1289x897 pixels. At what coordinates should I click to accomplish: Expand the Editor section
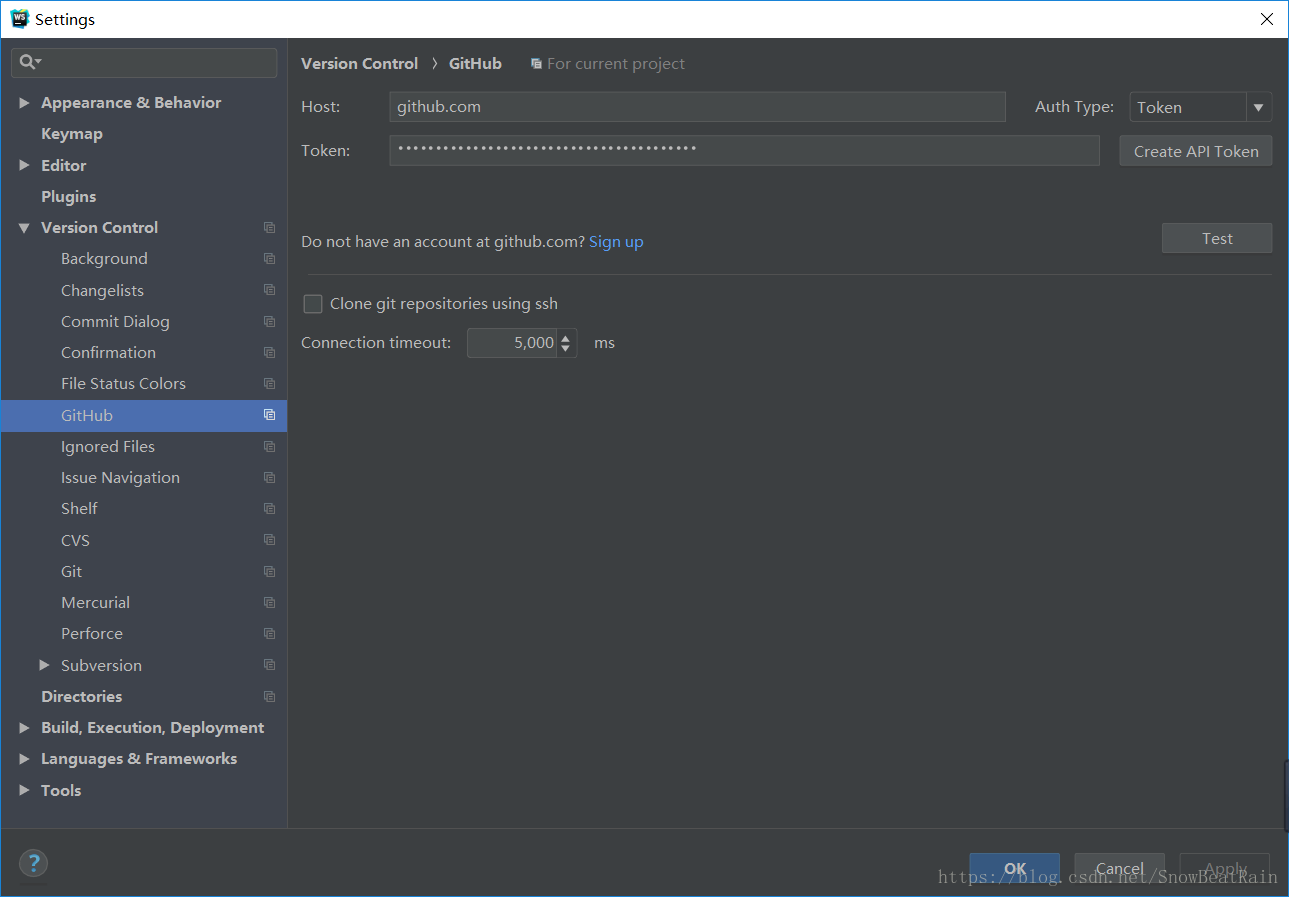click(x=24, y=165)
